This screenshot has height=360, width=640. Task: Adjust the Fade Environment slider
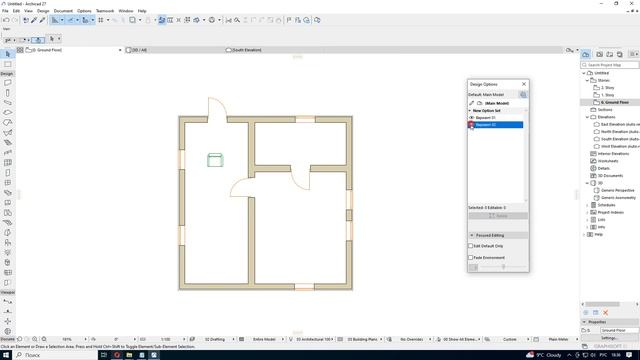point(503,267)
